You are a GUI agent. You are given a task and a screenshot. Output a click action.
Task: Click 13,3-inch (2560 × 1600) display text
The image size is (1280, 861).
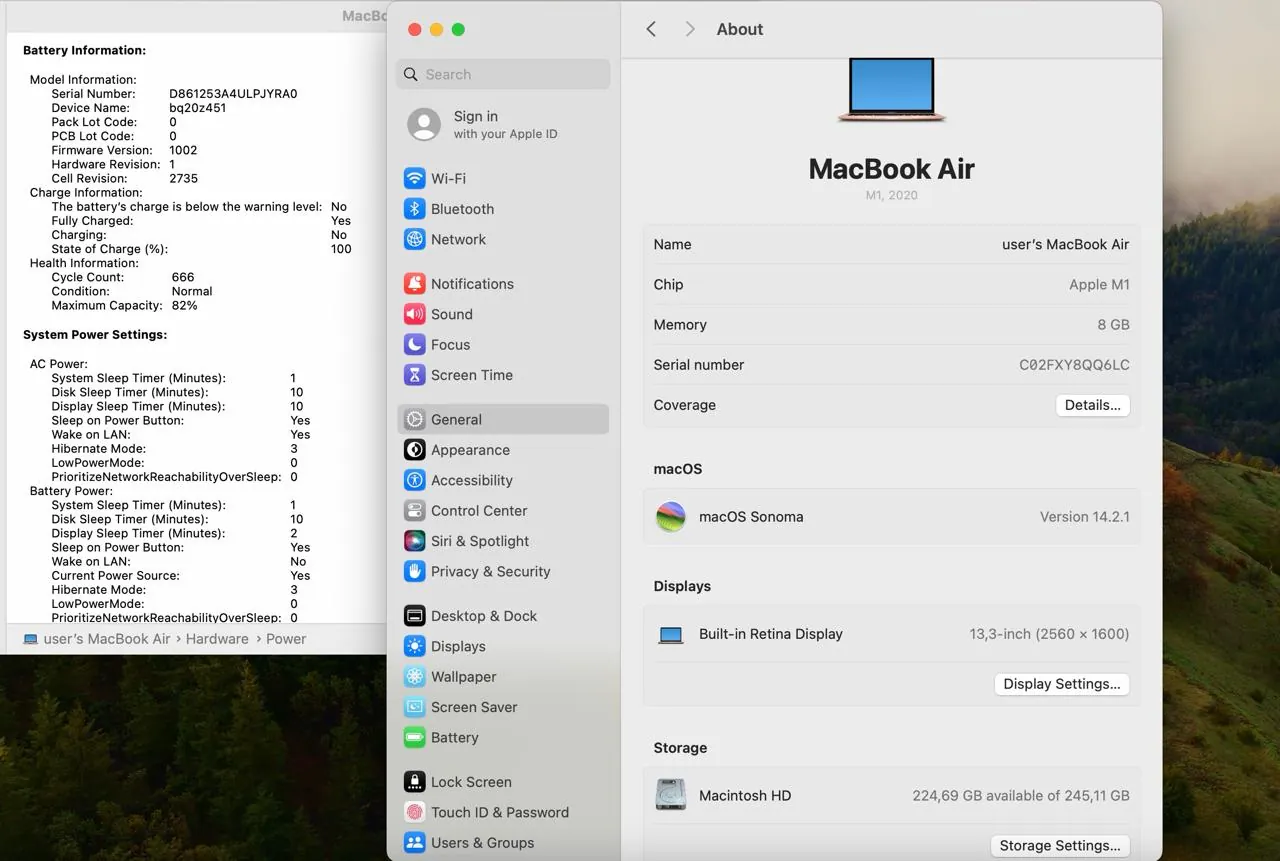pos(1049,634)
